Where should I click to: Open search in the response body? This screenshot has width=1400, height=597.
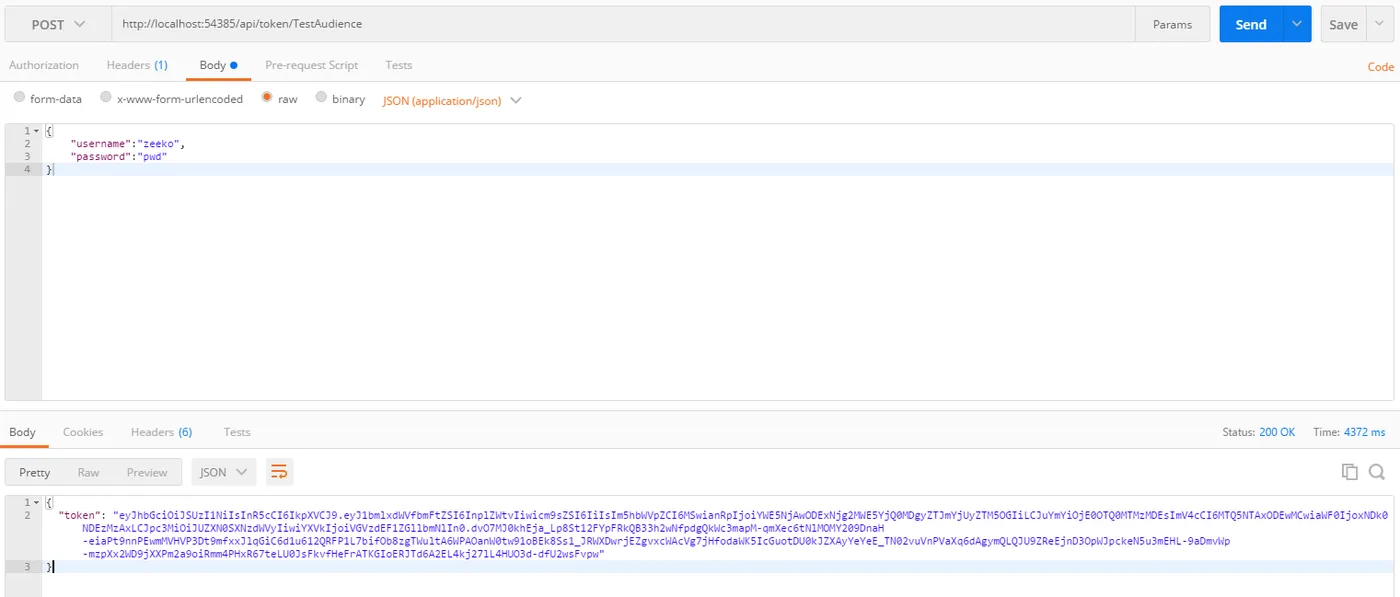click(x=1377, y=472)
